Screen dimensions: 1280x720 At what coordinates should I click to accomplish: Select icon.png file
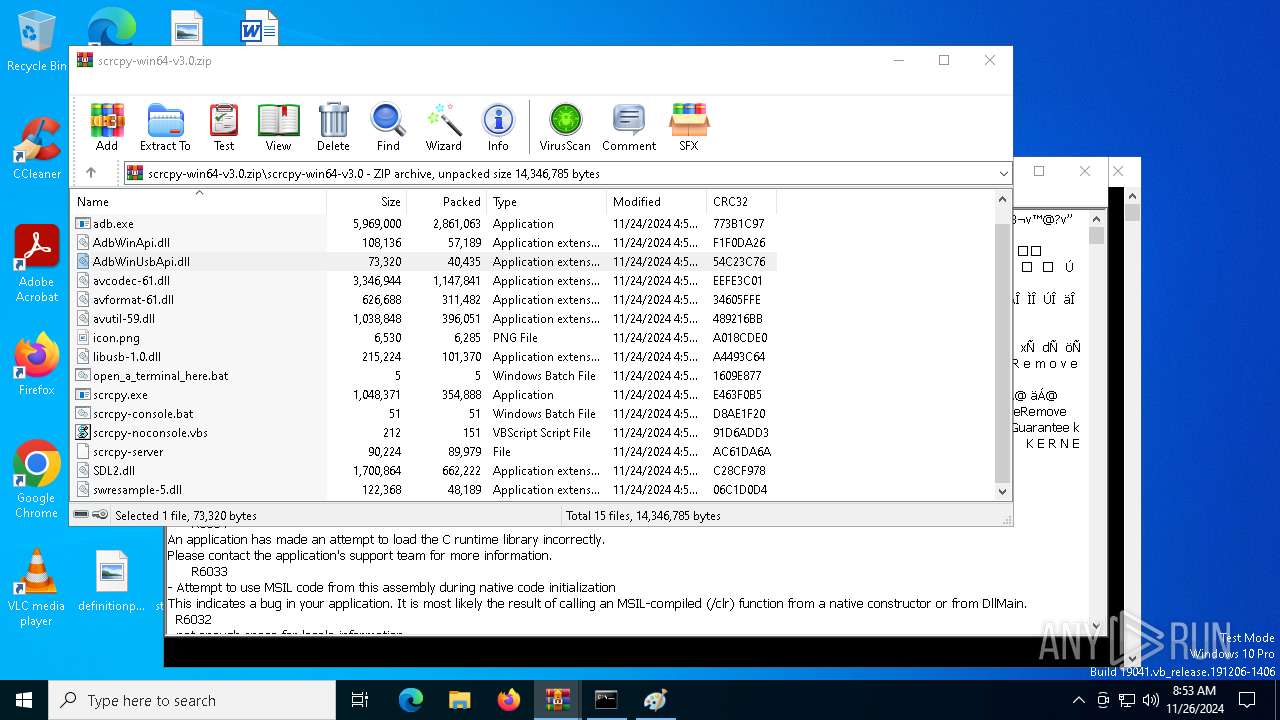coord(424,338)
